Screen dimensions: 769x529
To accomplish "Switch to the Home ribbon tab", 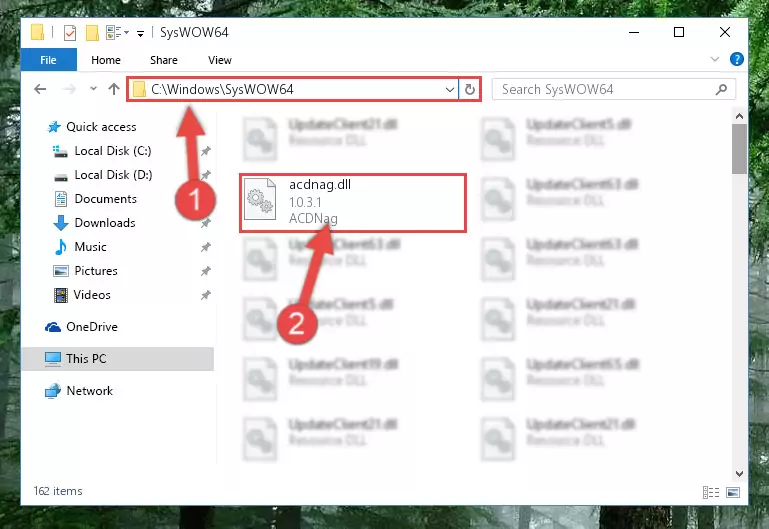I will (106, 60).
